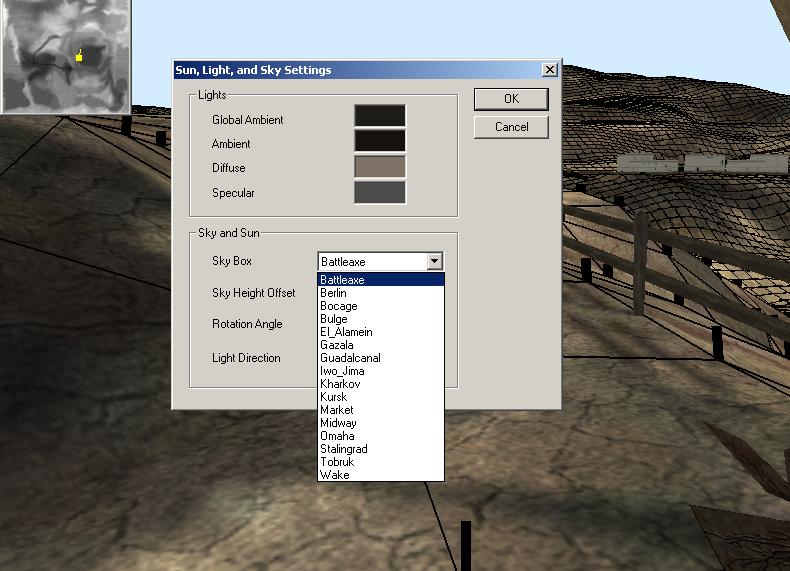The height and width of the screenshot is (571, 790).
Task: Choose Tobruk in the dropdown list
Action: click(381, 462)
